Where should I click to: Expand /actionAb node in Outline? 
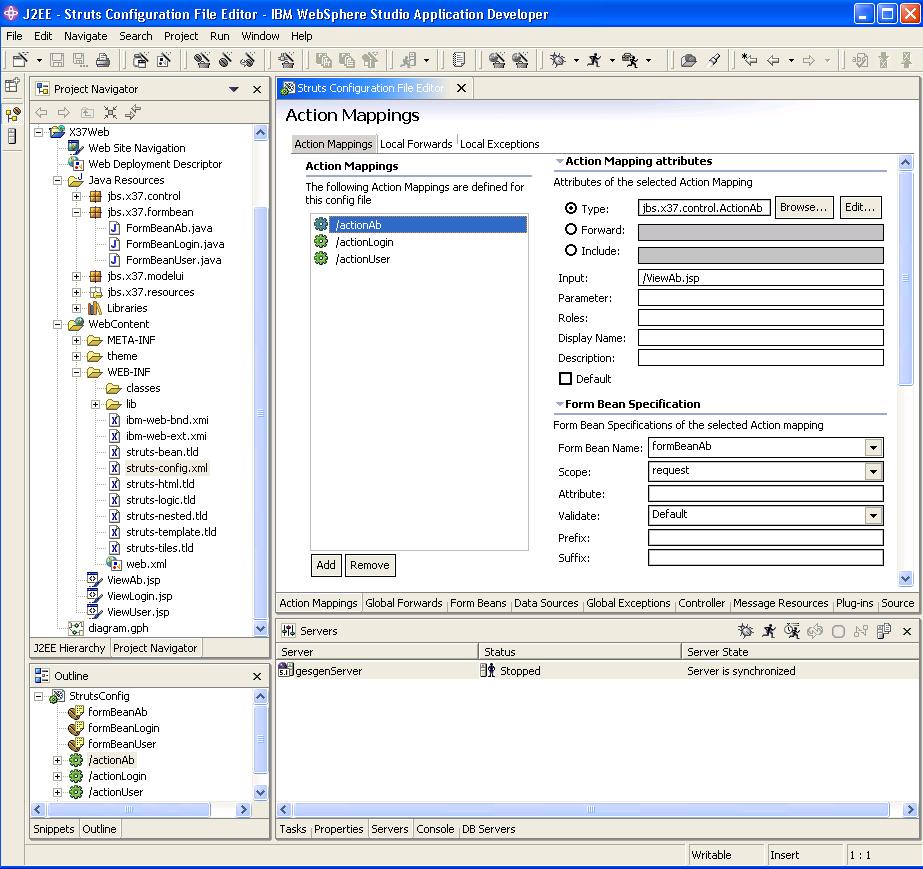click(58, 760)
